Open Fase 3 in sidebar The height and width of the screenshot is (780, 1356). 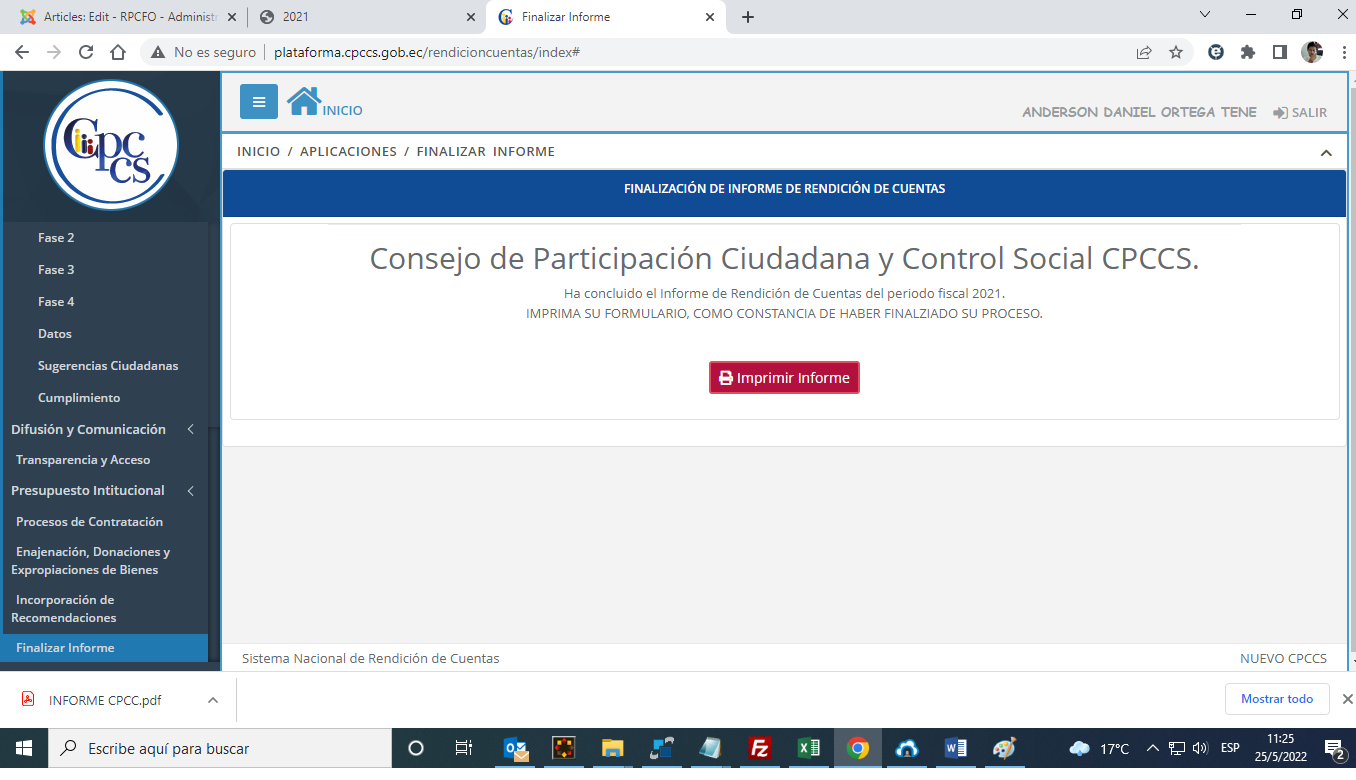coord(56,270)
